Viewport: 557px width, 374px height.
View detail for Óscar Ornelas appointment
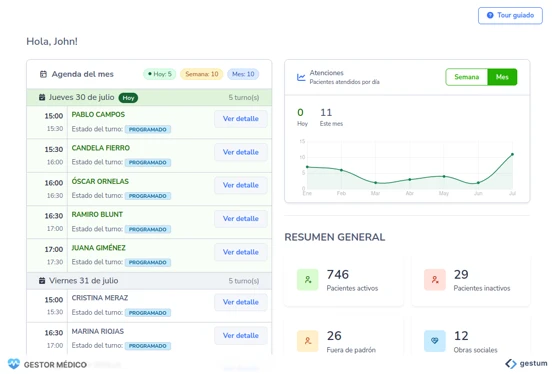(x=240, y=185)
